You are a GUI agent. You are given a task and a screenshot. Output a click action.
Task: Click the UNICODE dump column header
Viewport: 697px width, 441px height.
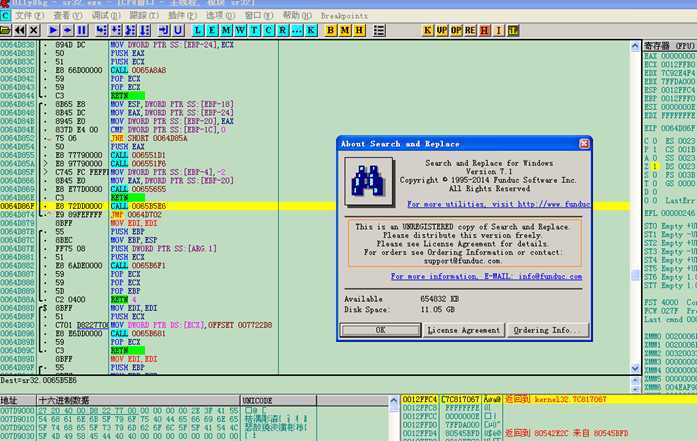278,401
